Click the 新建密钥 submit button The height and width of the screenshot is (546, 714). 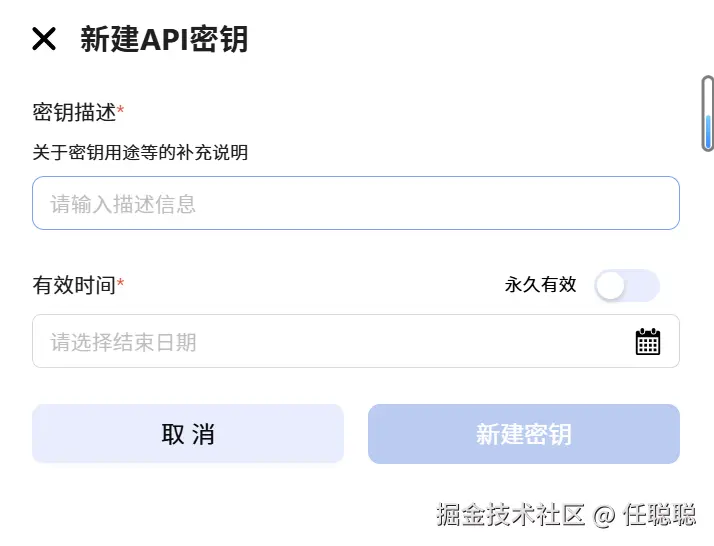click(x=523, y=434)
